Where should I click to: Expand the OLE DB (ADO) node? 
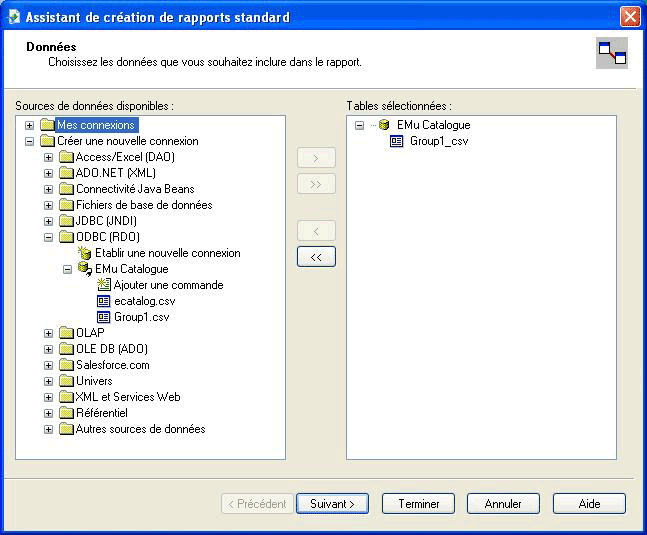[49, 349]
